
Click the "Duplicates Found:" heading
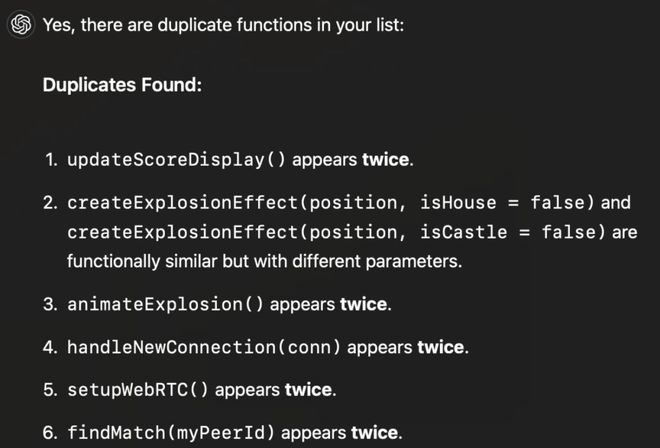(122, 85)
